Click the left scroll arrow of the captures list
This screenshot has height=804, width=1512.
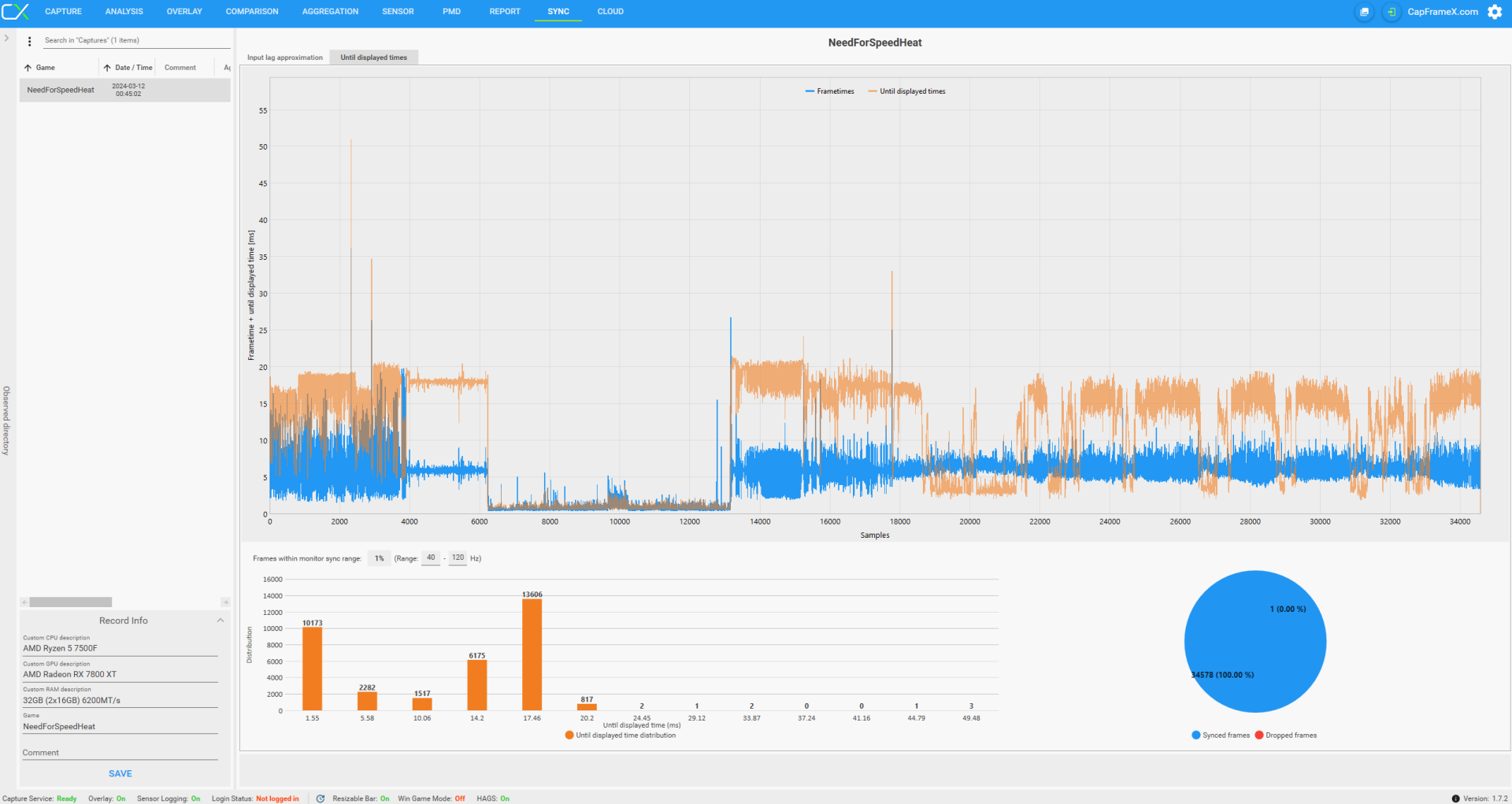click(x=24, y=602)
